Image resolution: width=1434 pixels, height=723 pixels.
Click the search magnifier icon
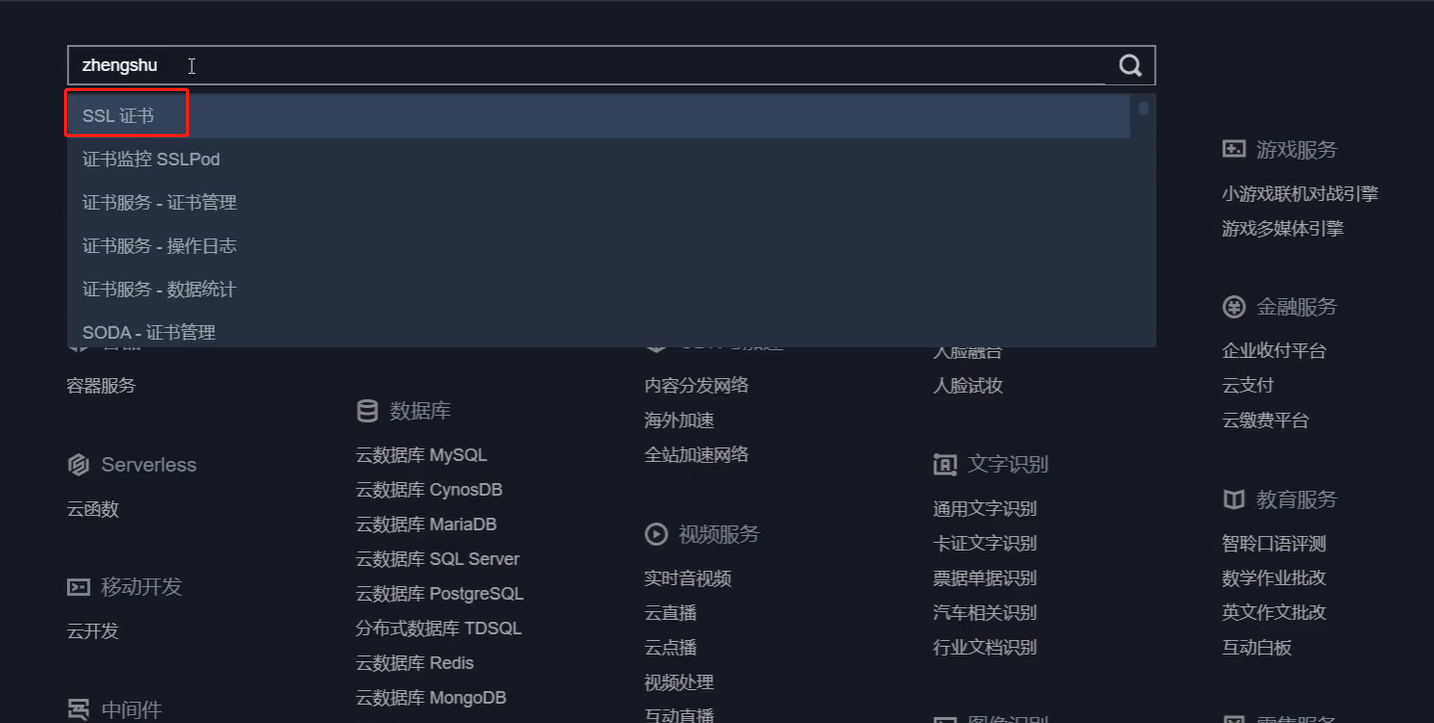point(1130,66)
